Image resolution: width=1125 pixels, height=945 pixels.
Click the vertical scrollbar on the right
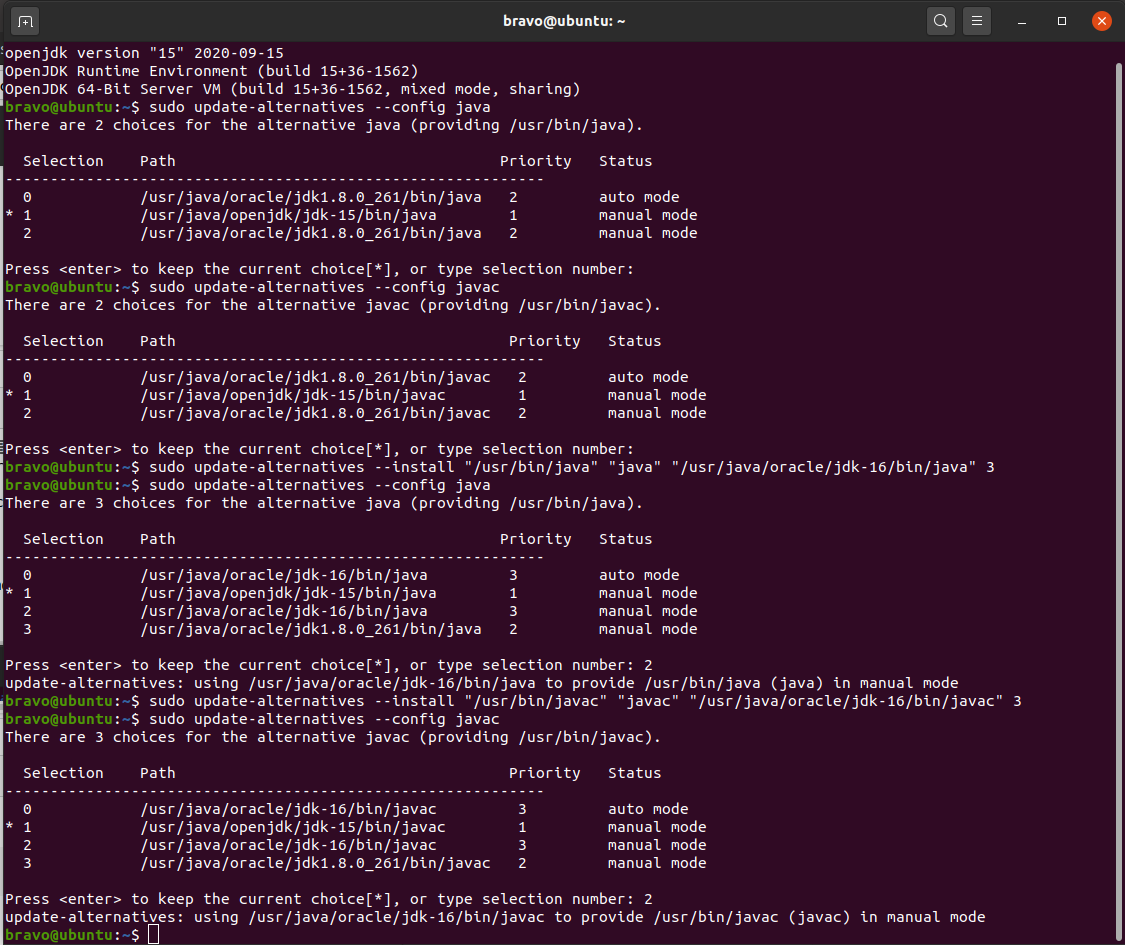pyautogui.click(x=1119, y=502)
